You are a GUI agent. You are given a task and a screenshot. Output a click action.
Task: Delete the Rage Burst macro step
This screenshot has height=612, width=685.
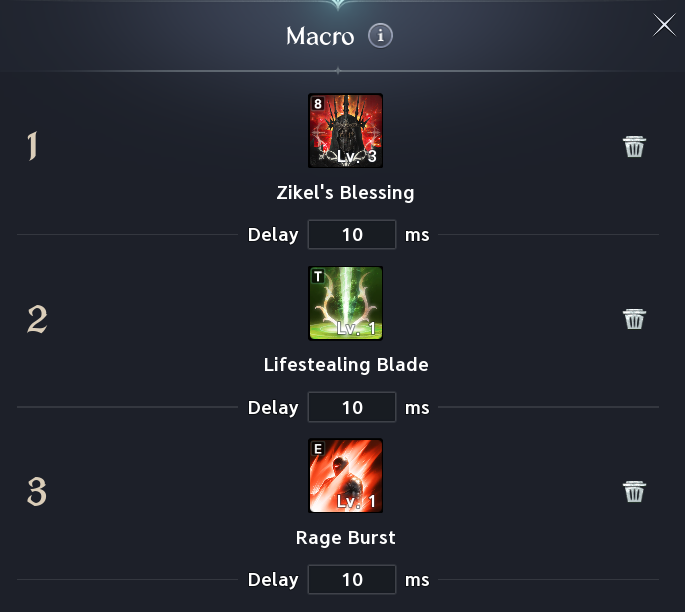[x=634, y=491]
